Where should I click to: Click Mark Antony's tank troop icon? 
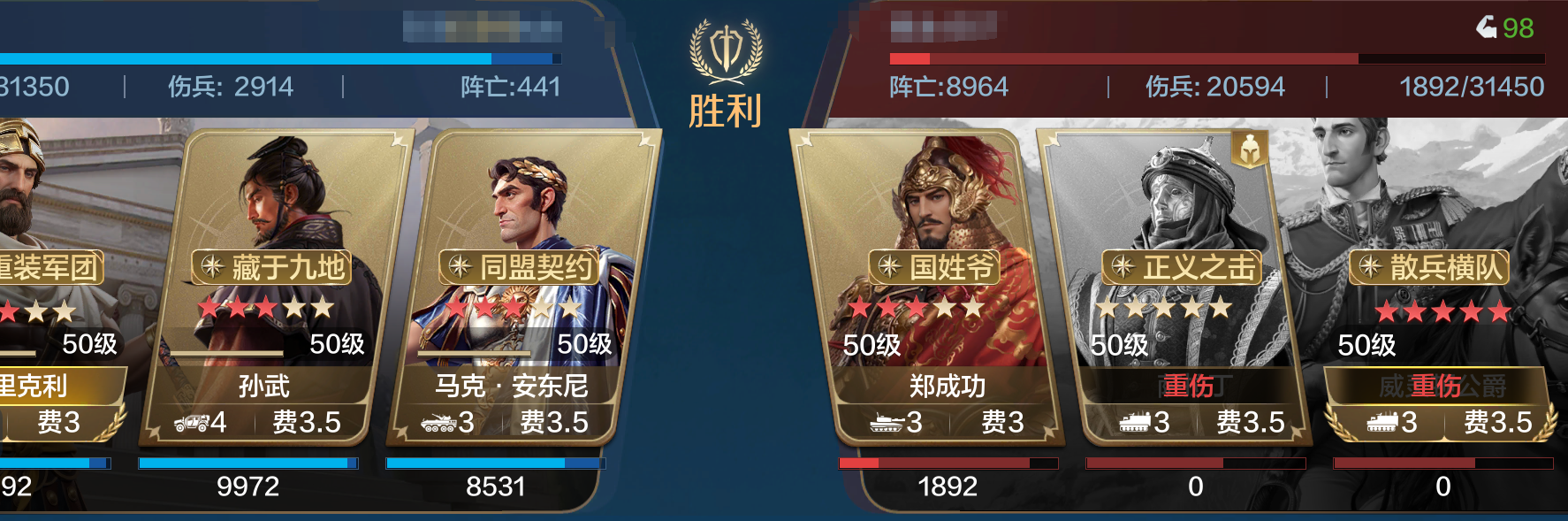click(x=438, y=423)
